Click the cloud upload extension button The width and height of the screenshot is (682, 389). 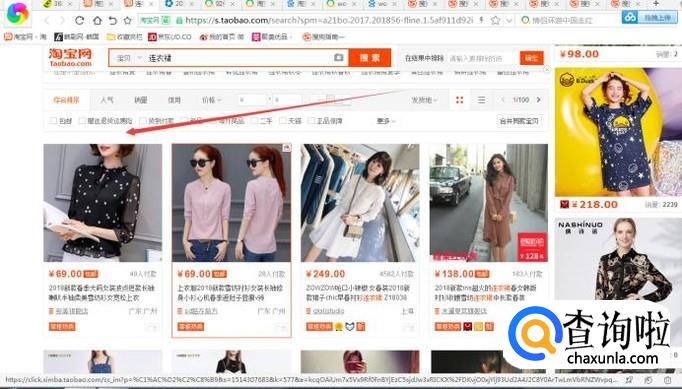pyautogui.click(x=649, y=18)
